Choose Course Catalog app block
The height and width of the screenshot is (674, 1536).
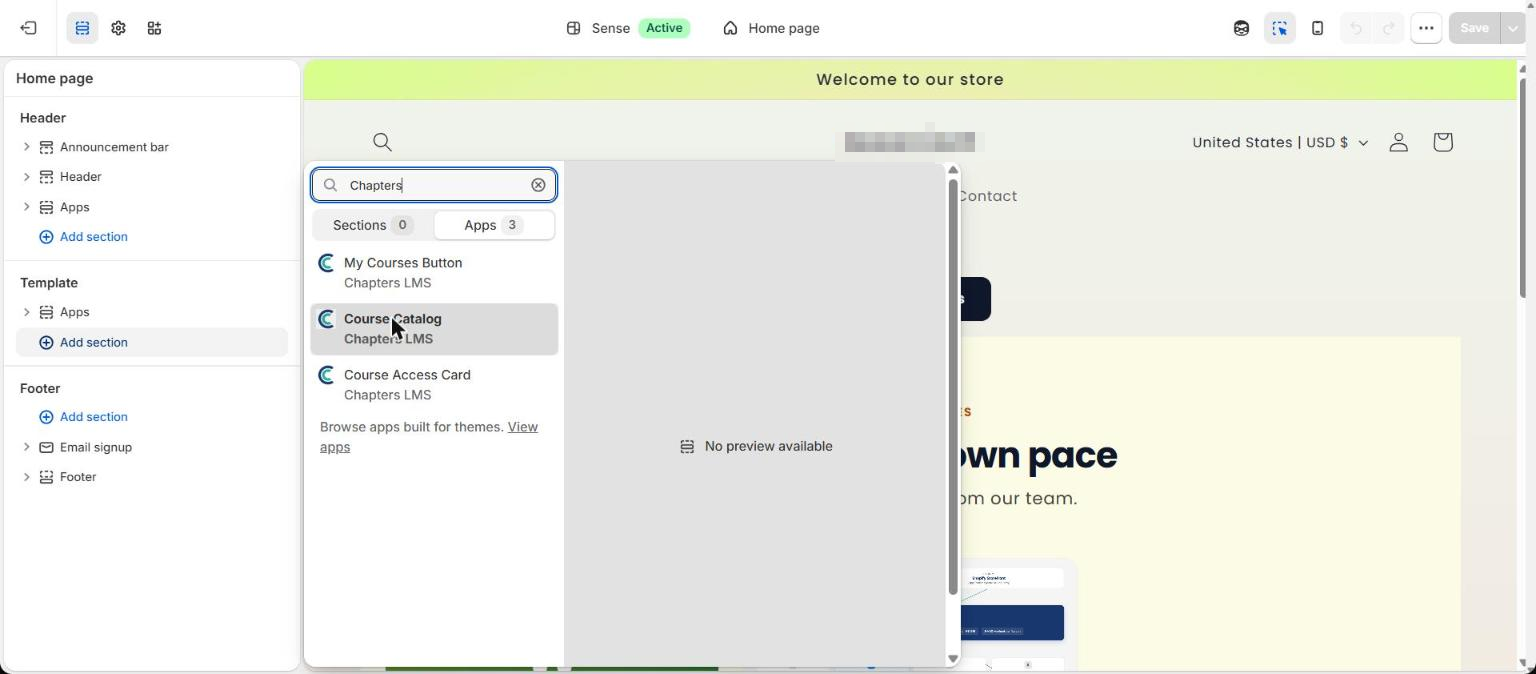pos(434,329)
